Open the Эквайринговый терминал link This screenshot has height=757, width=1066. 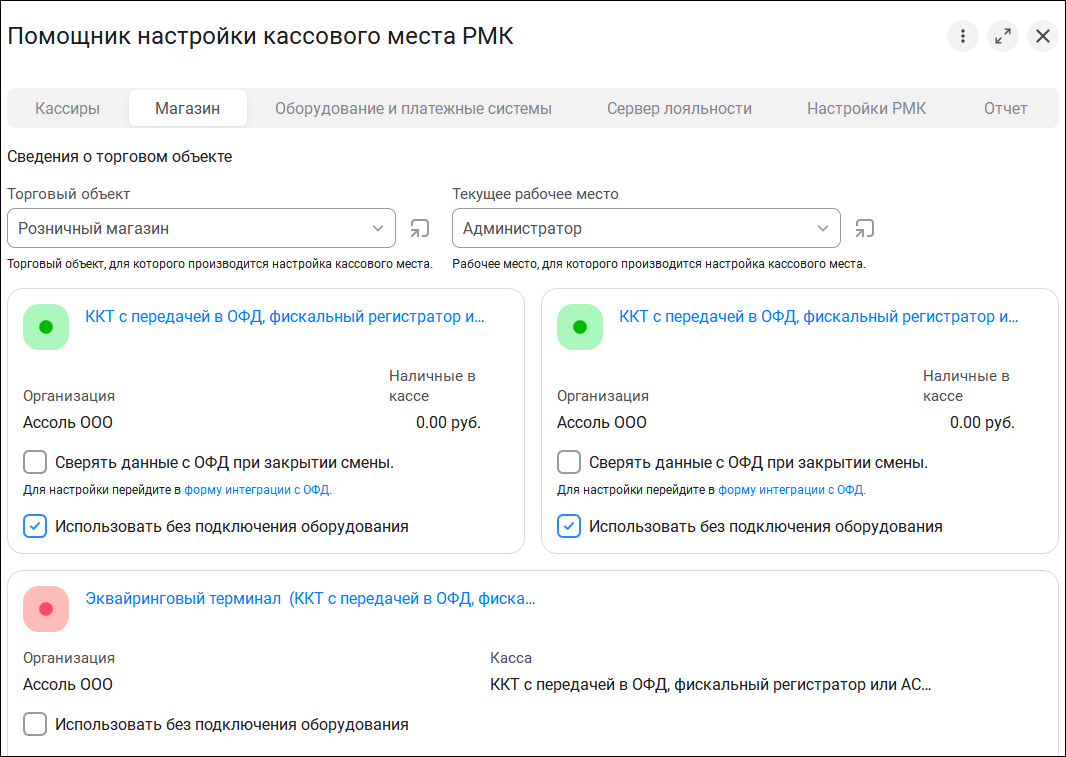310,599
